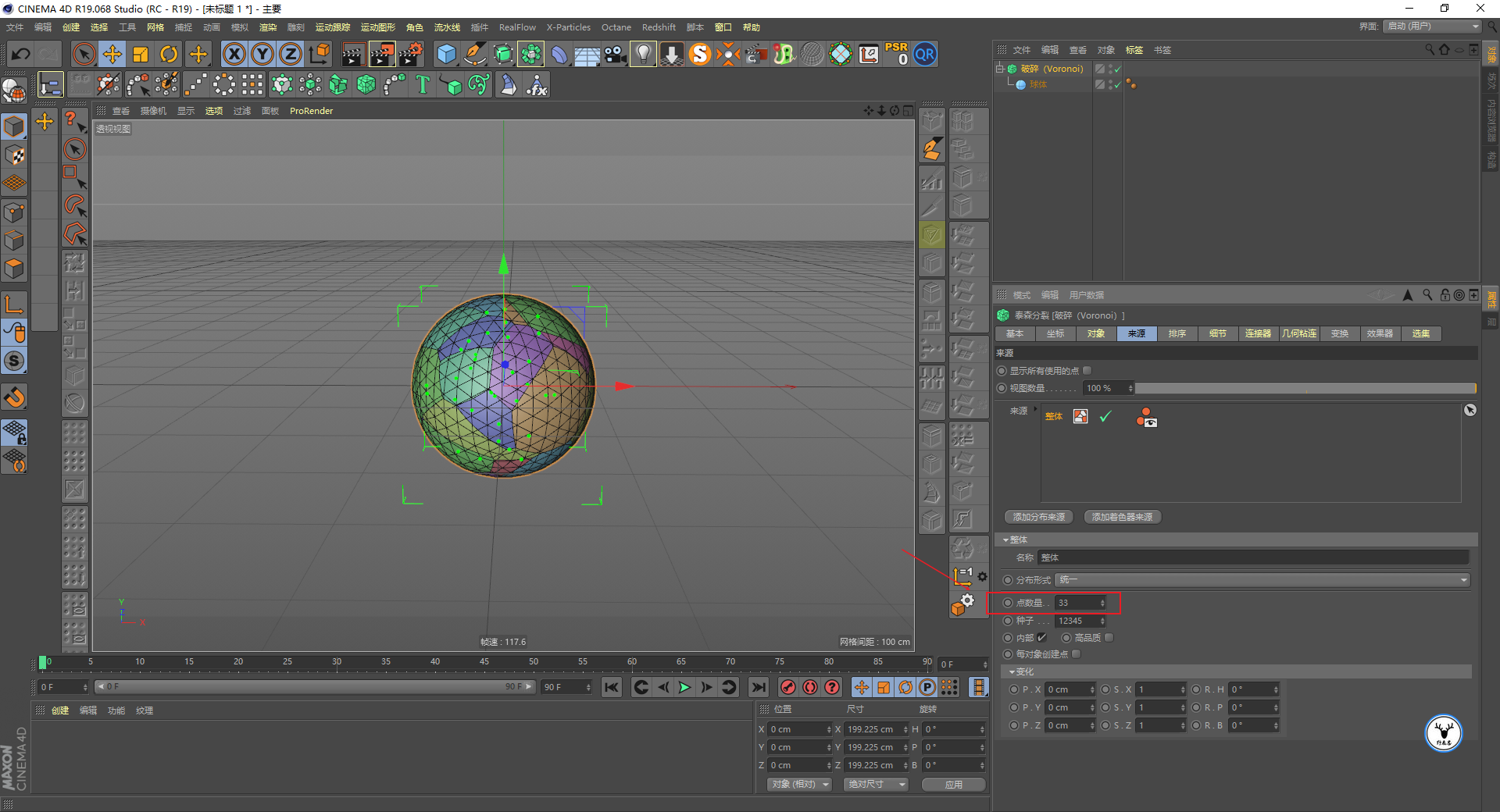Toggle the X axis lock icon

[234, 54]
